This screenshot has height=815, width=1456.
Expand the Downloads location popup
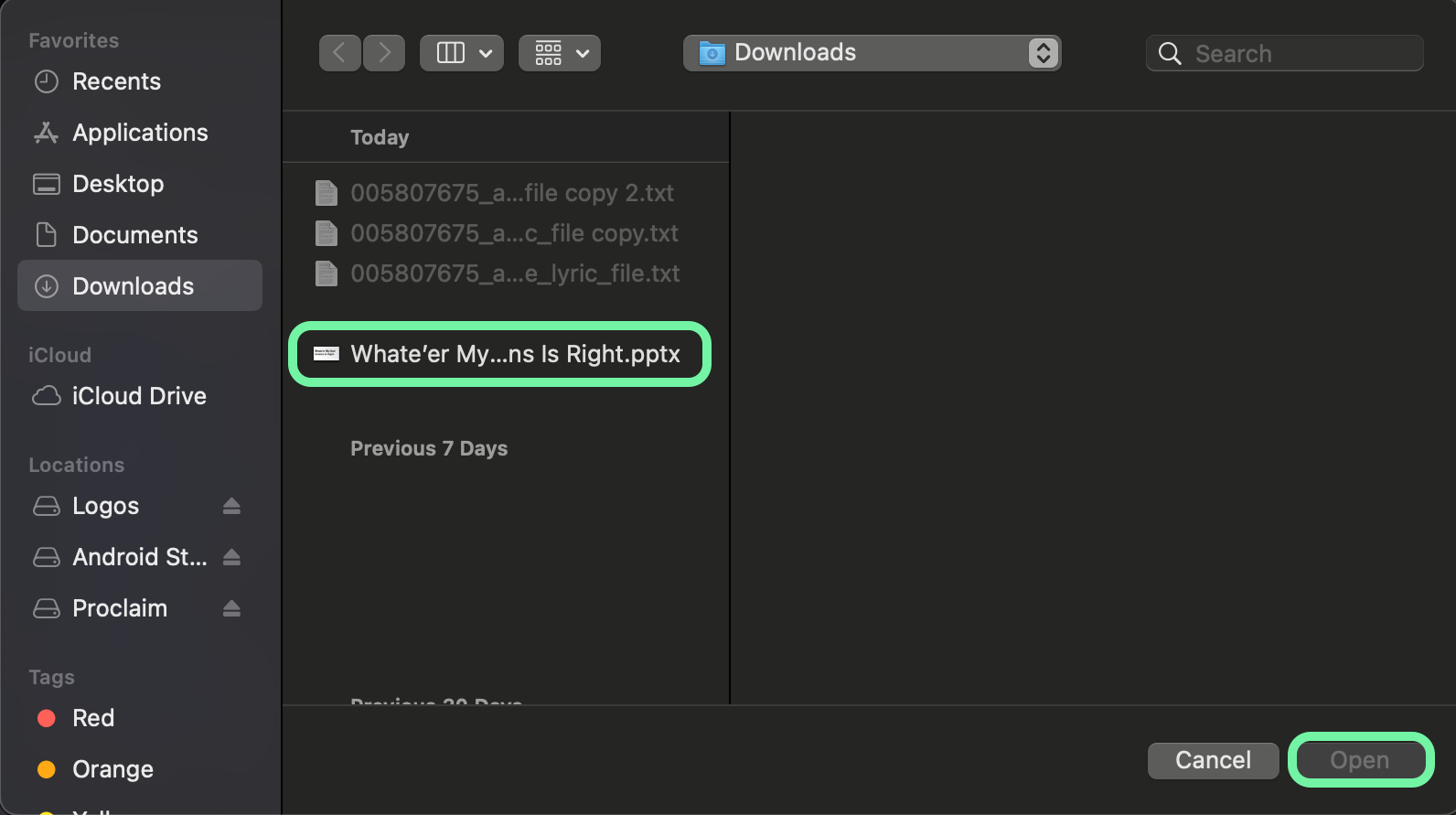pyautogui.click(x=873, y=53)
